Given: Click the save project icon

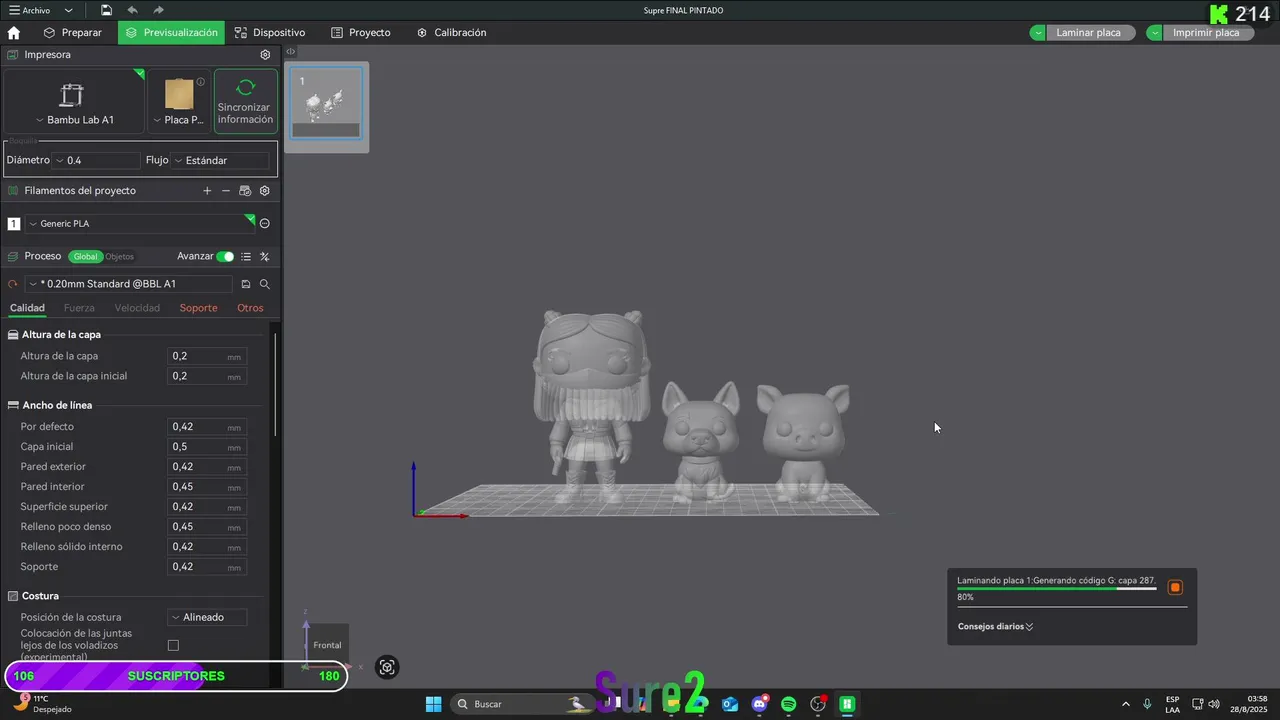Looking at the screenshot, I should (106, 10).
